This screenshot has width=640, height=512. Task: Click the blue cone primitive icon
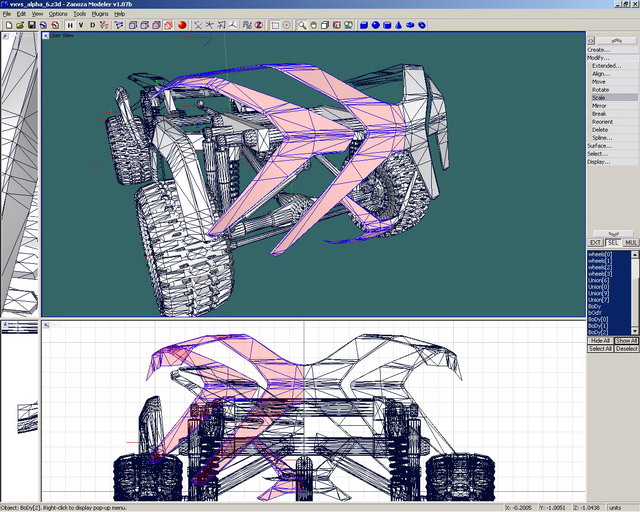click(x=399, y=25)
